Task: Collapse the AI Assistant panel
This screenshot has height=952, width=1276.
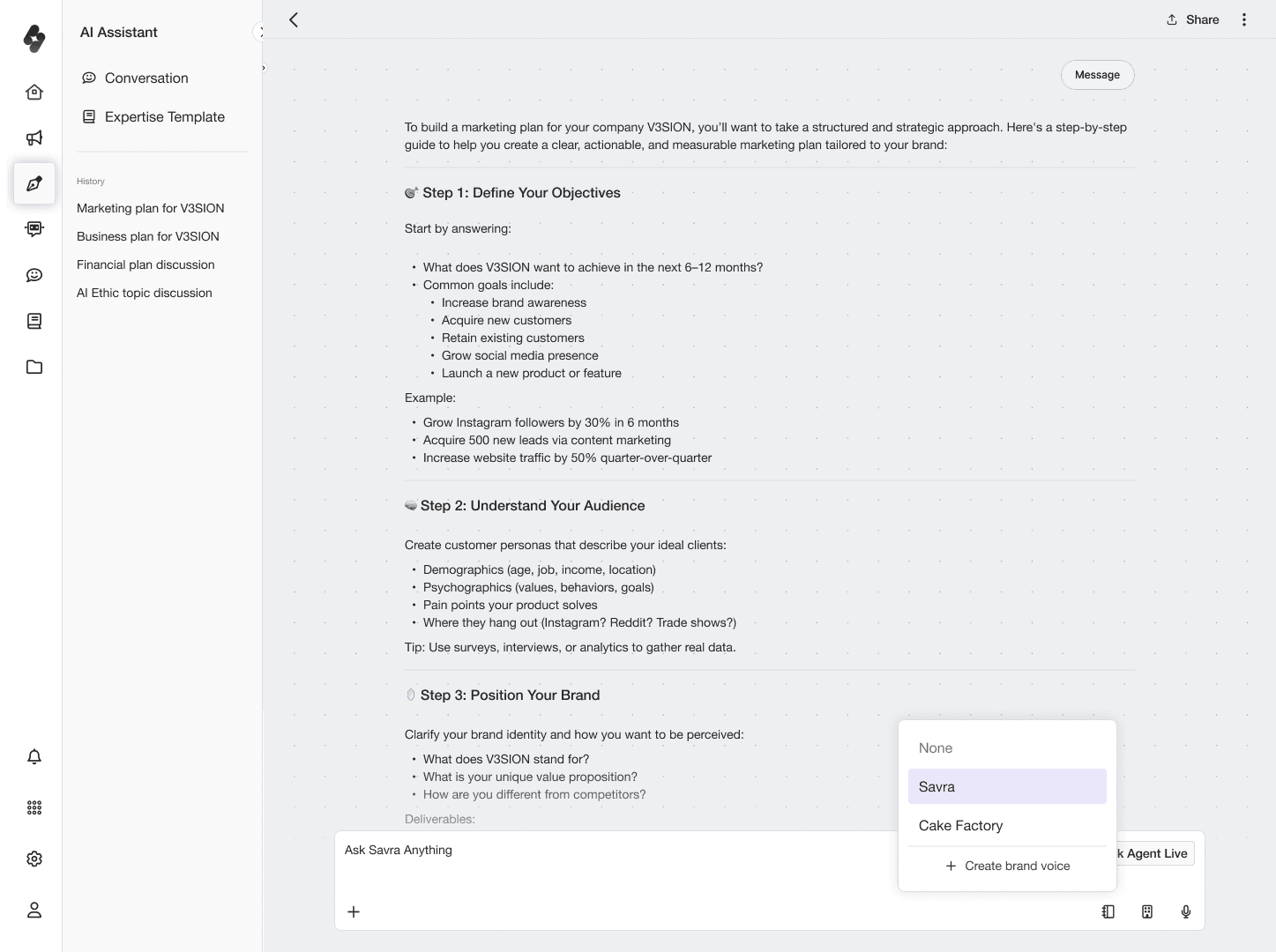Action: 259,32
